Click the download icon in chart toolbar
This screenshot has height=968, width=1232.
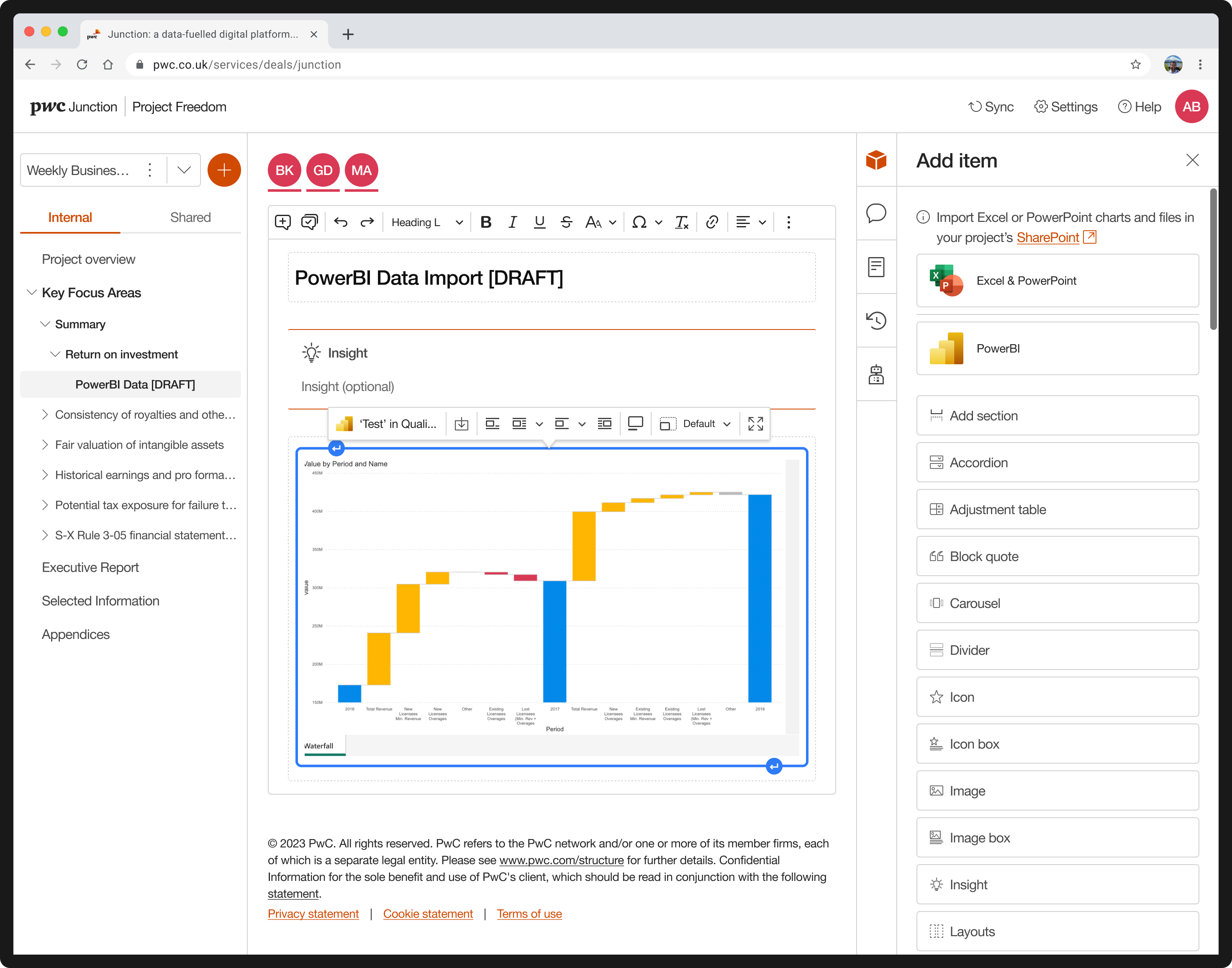click(462, 423)
